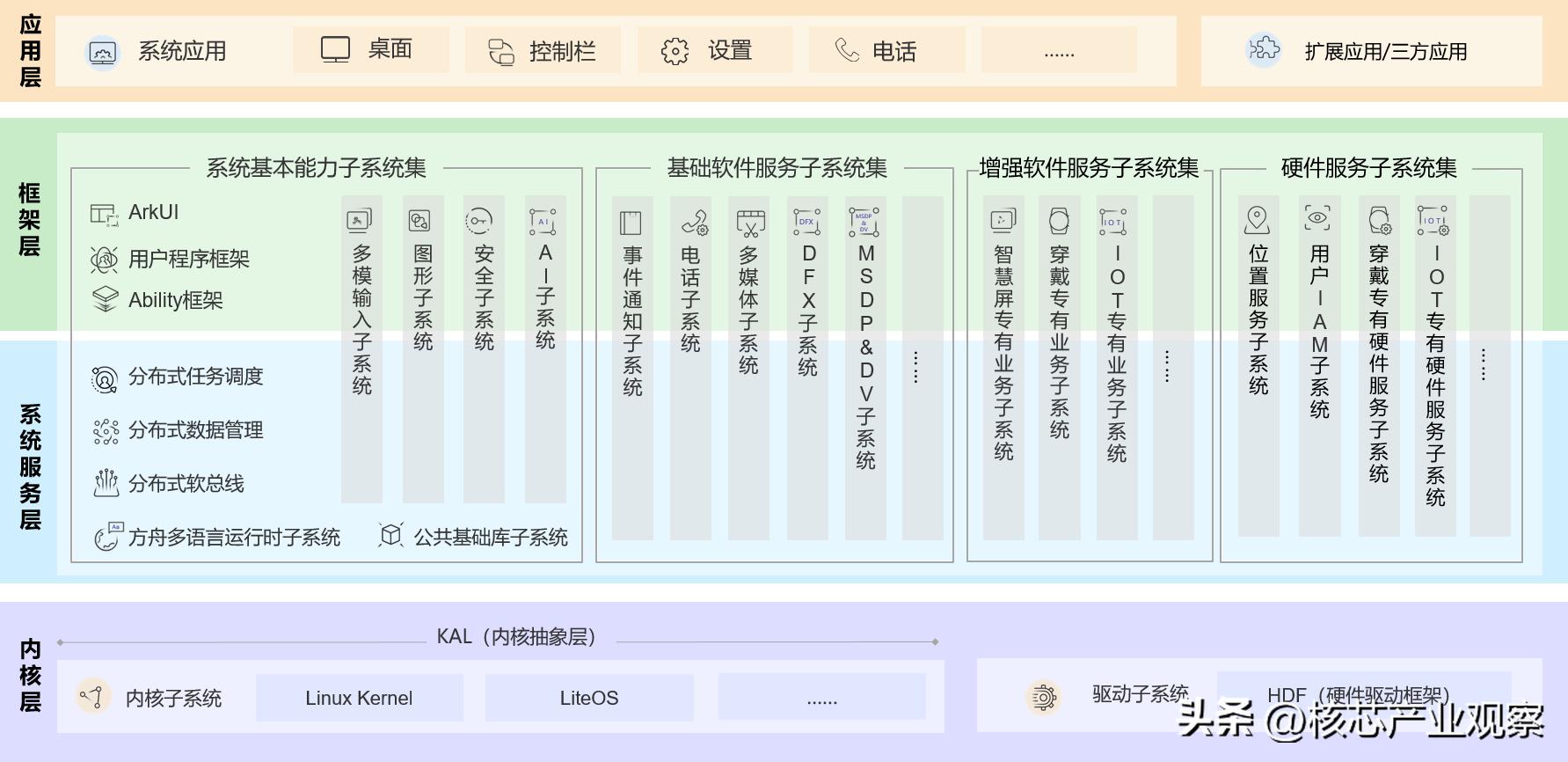Select the Linux Kernel box
The height and width of the screenshot is (762, 1568).
click(x=360, y=698)
